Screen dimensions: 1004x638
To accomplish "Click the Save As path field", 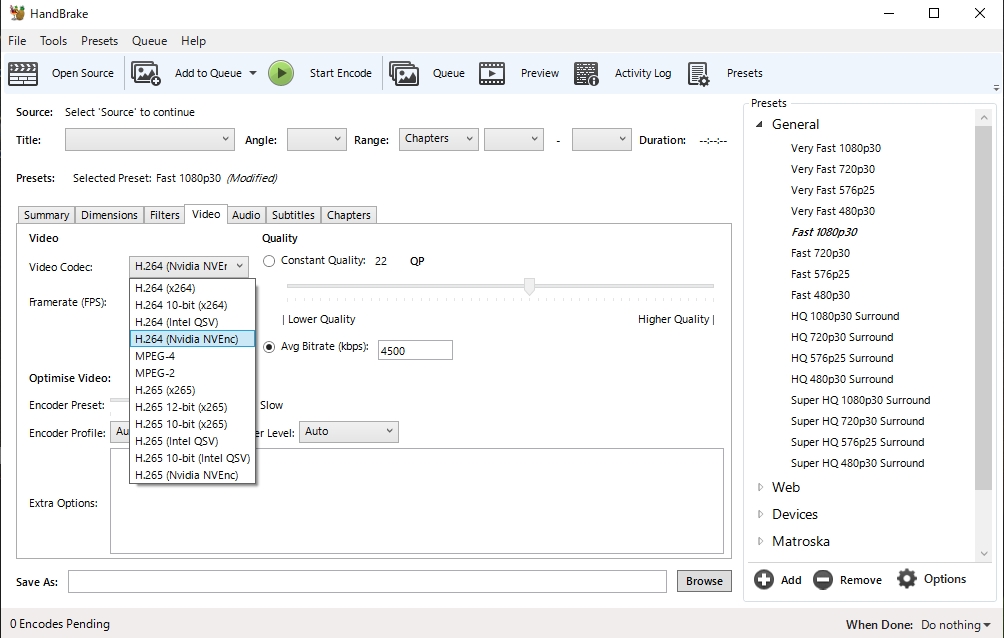I will click(x=367, y=581).
